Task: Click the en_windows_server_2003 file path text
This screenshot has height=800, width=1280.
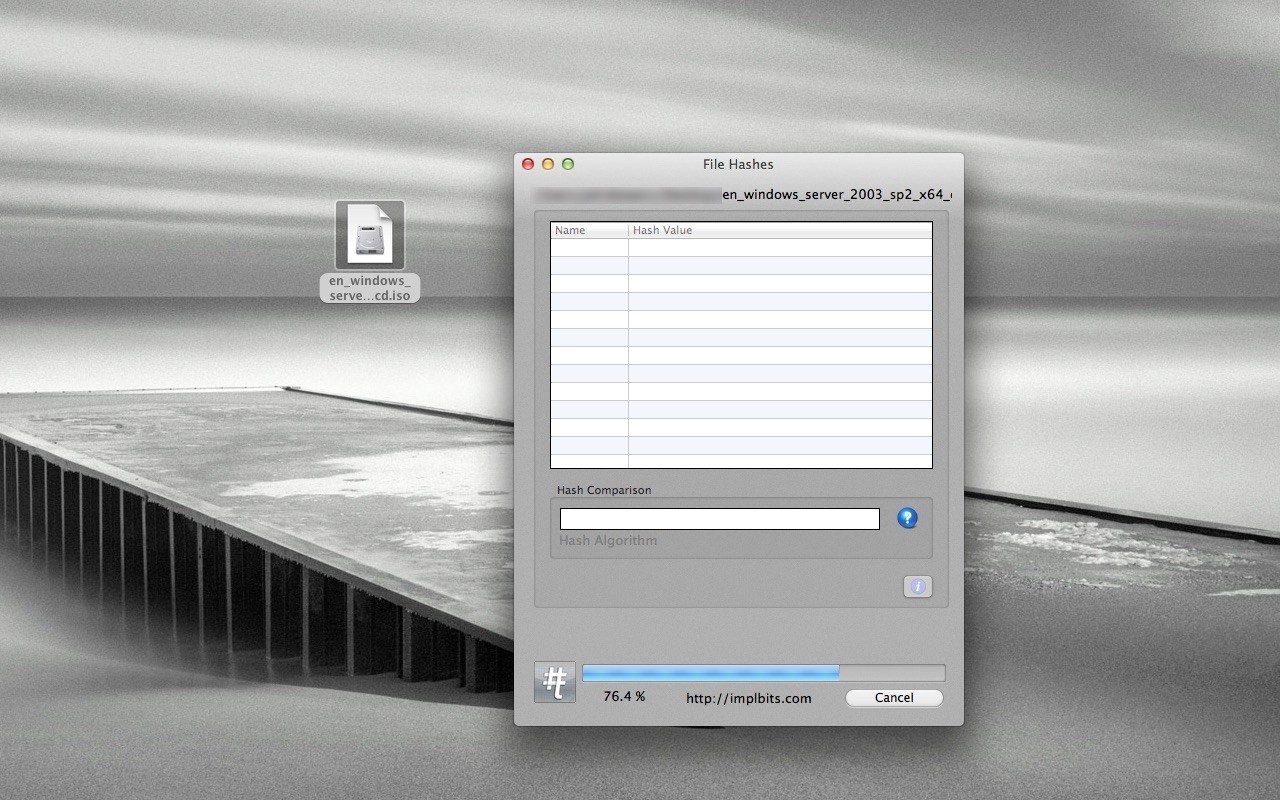Action: [x=835, y=194]
